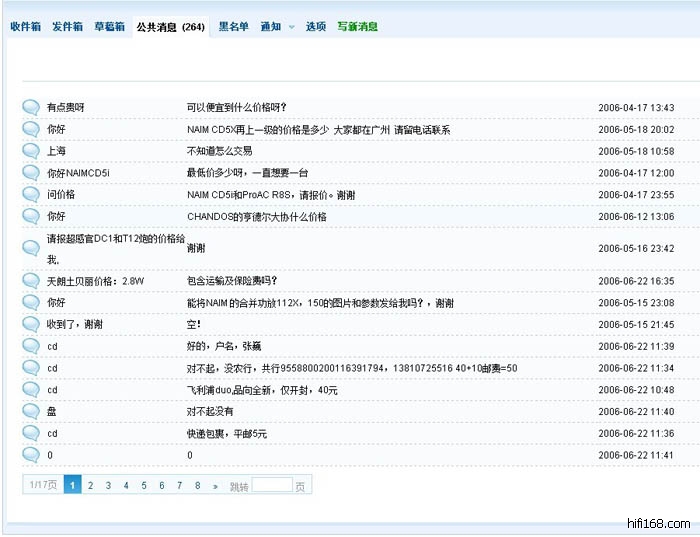Image resolution: width=700 pixels, height=537 pixels.
Task: Click the 跳转 page number input box
Action: tap(271, 486)
